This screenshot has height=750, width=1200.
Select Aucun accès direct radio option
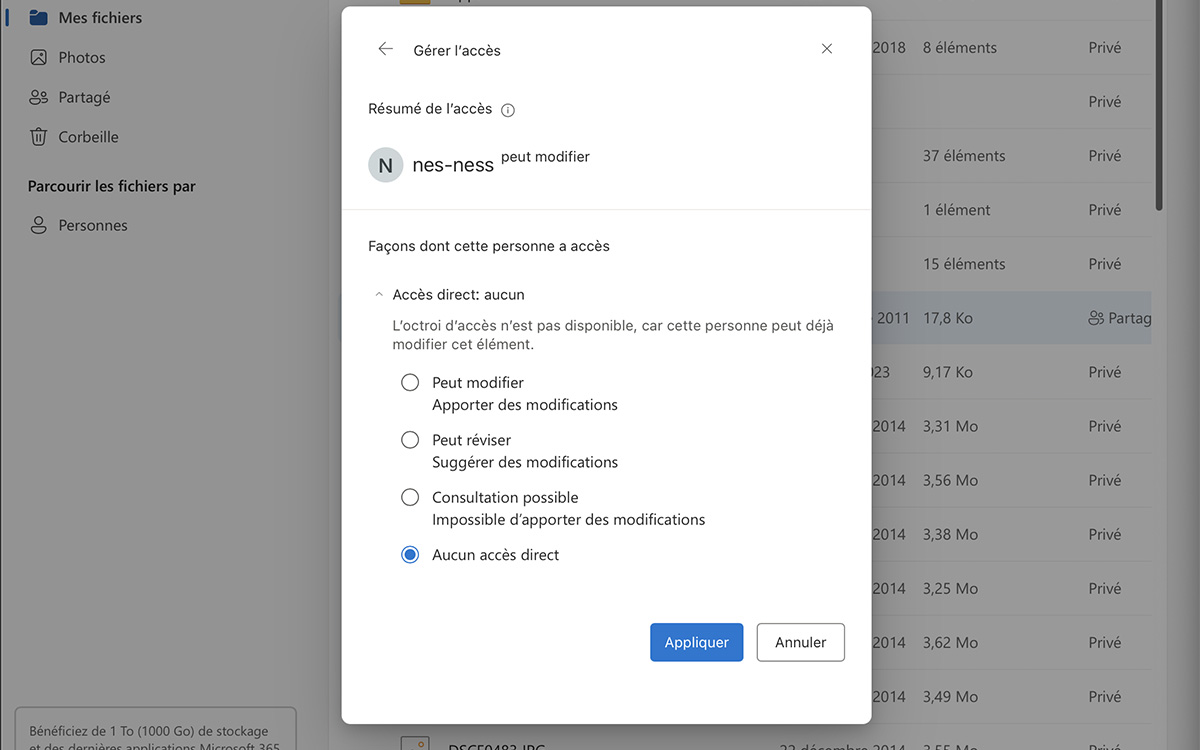pyautogui.click(x=410, y=555)
